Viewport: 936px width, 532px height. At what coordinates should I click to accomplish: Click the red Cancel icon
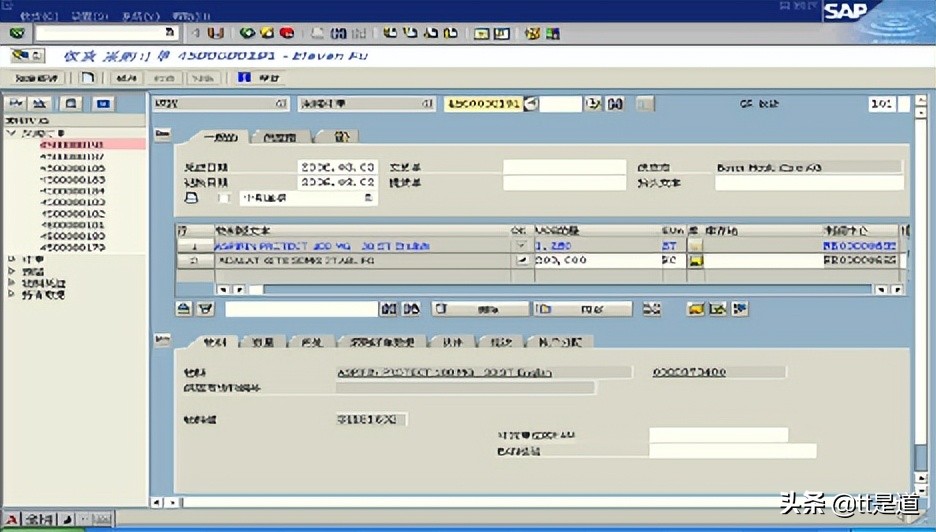coord(287,33)
